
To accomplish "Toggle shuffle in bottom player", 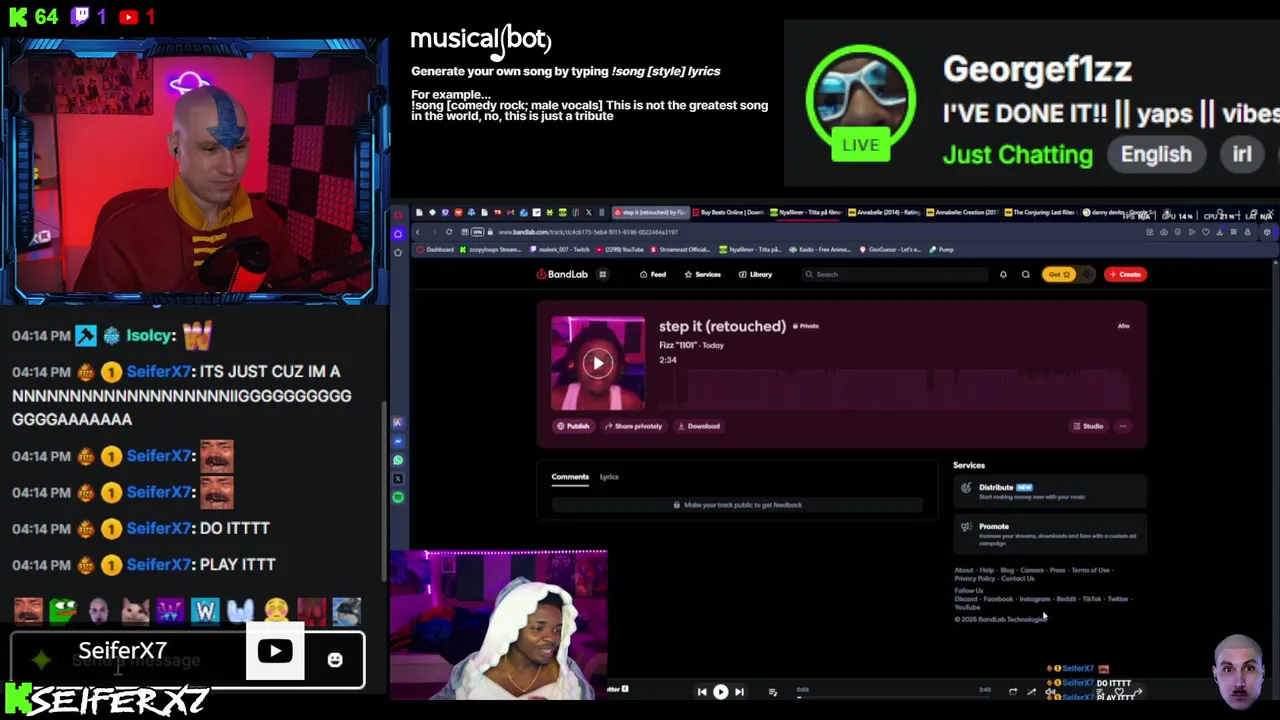I will [1032, 691].
